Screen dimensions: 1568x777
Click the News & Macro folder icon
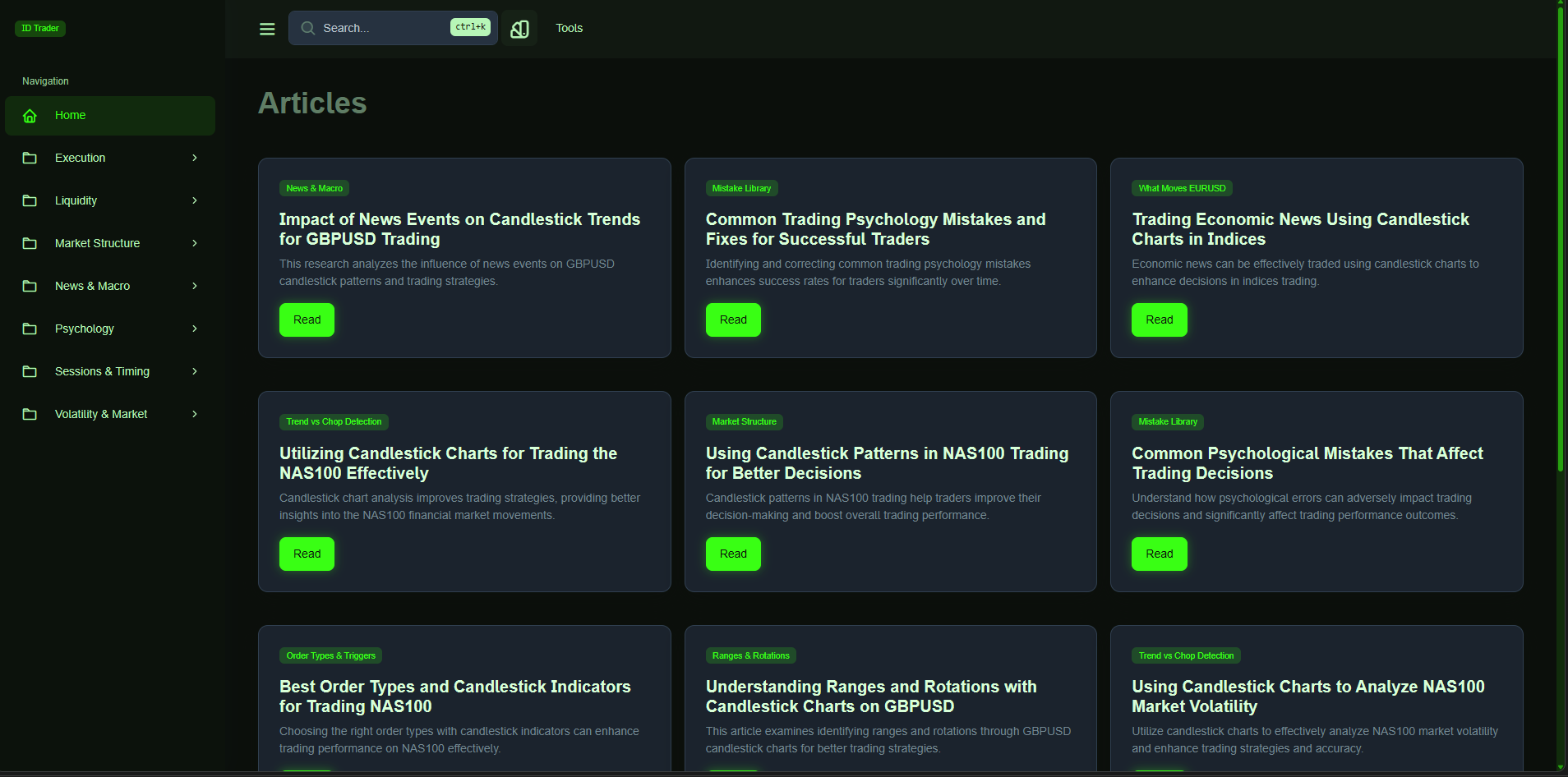coord(30,286)
